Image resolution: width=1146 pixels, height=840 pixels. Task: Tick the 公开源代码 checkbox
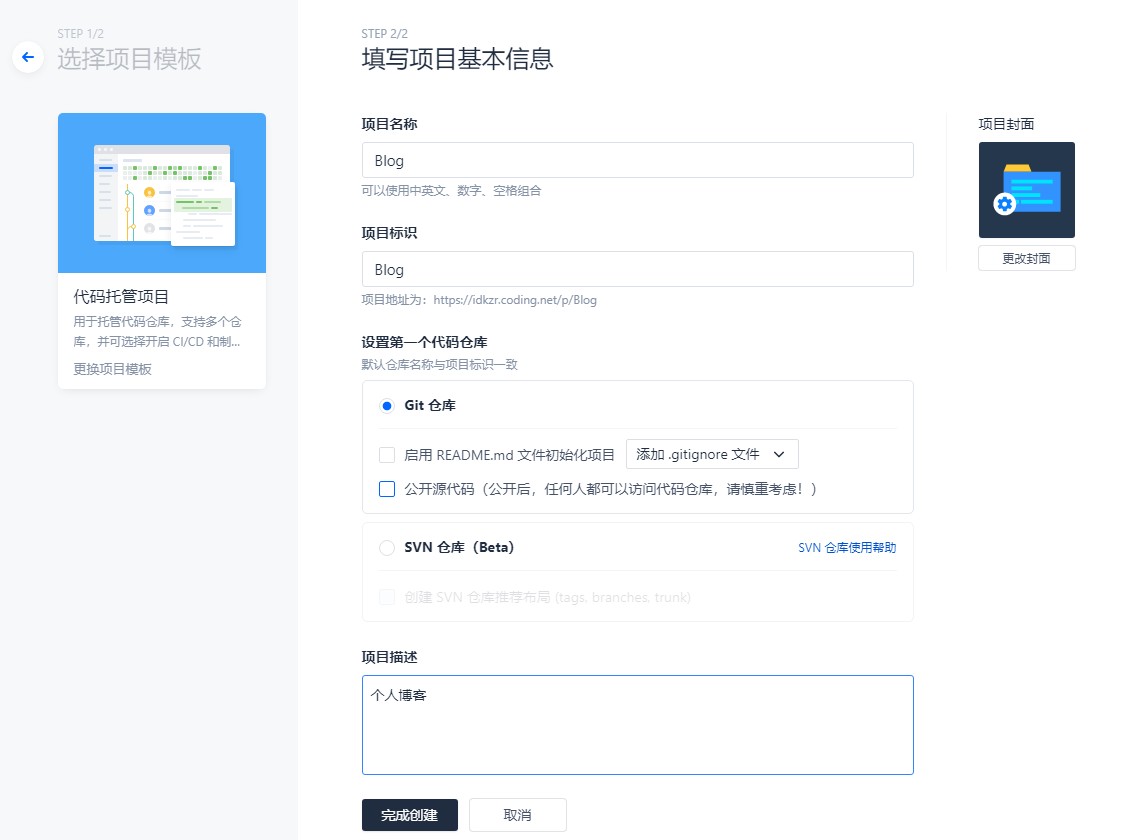(387, 489)
